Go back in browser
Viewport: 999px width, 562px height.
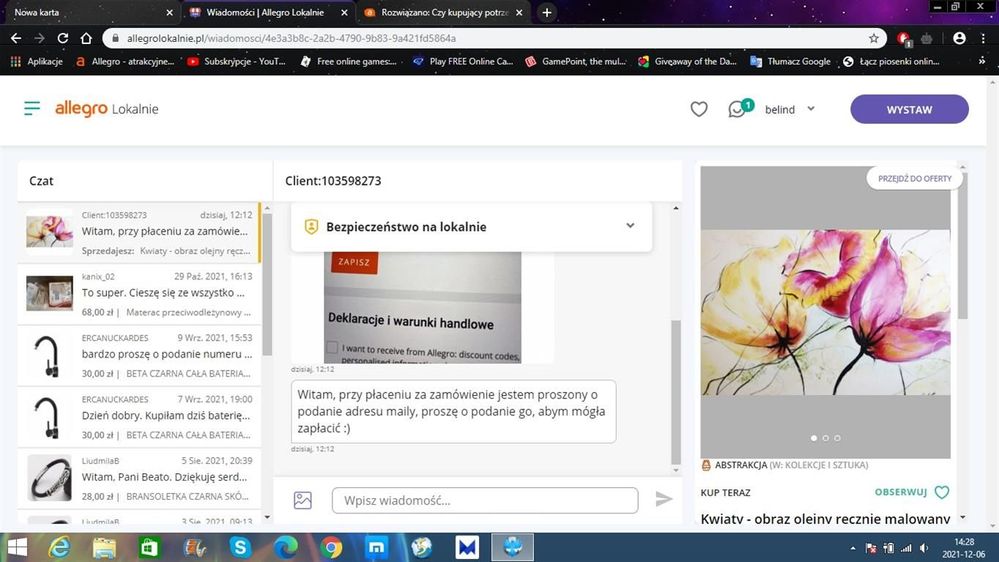tap(16, 38)
